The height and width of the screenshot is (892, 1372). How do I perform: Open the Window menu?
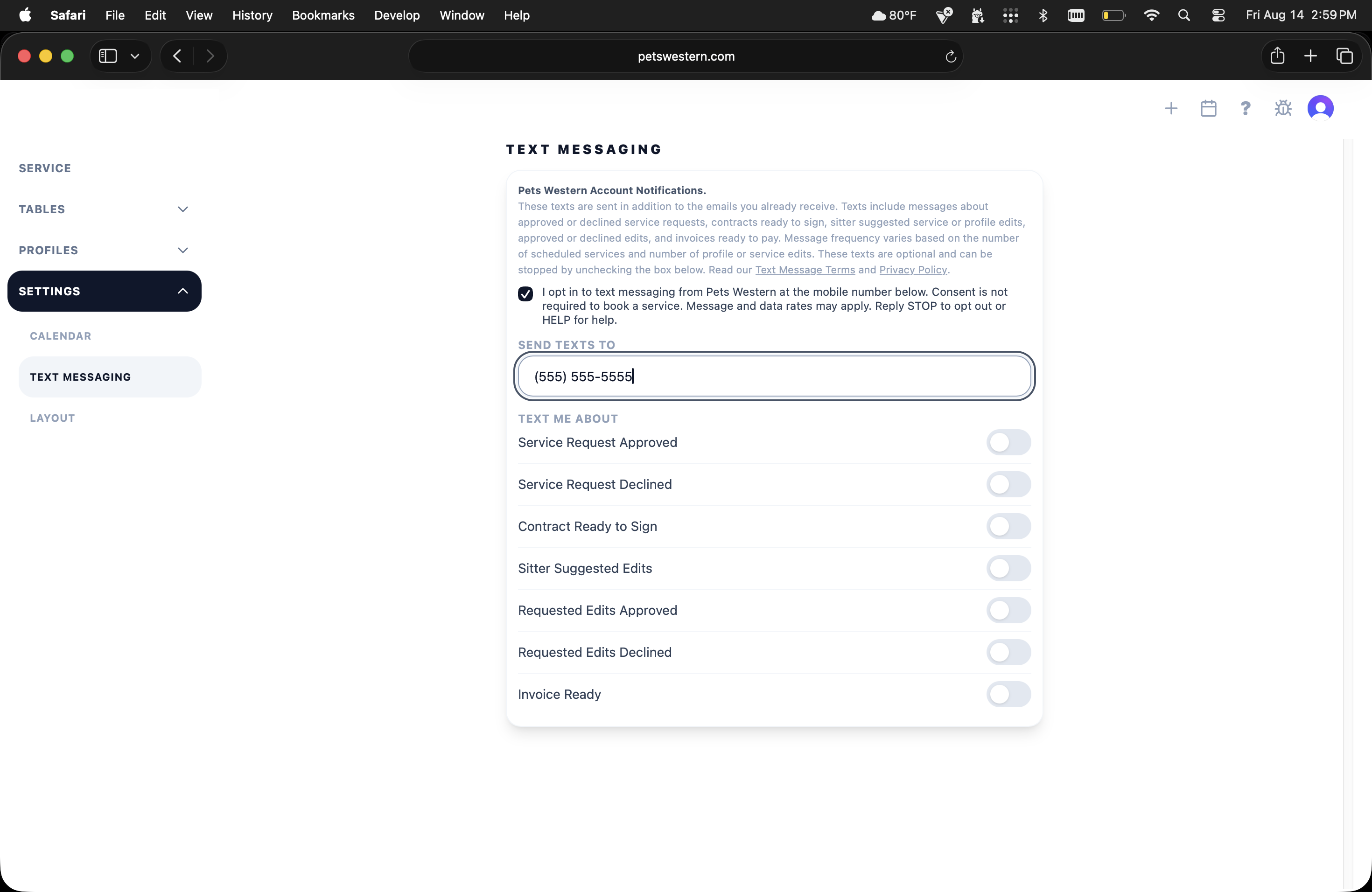(462, 15)
